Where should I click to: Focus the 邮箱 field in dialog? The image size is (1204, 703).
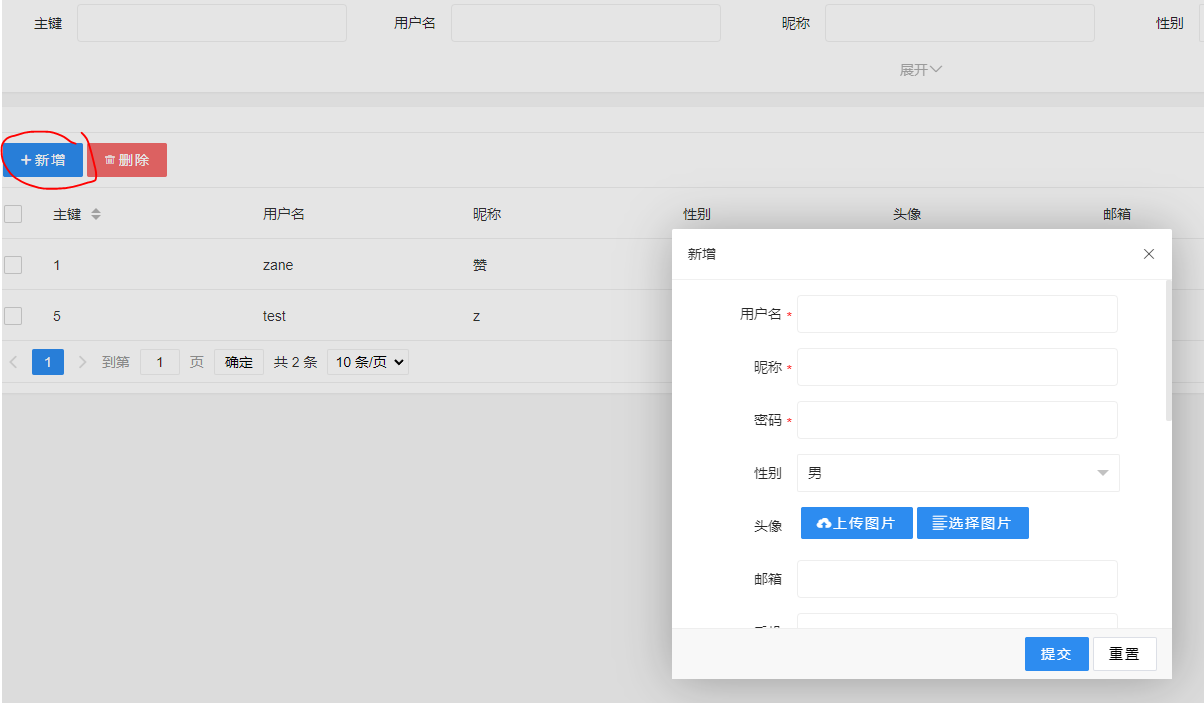[x=957, y=579]
